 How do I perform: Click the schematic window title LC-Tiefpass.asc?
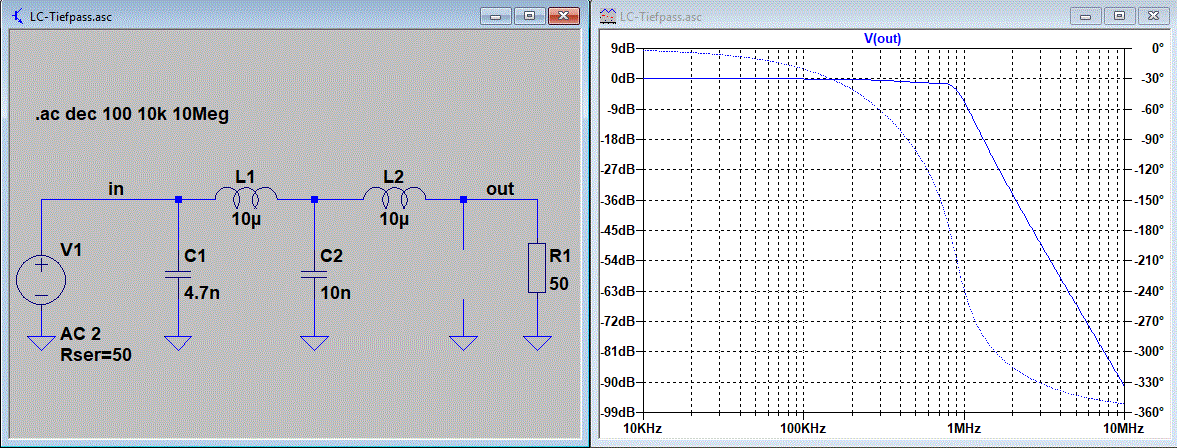point(72,16)
